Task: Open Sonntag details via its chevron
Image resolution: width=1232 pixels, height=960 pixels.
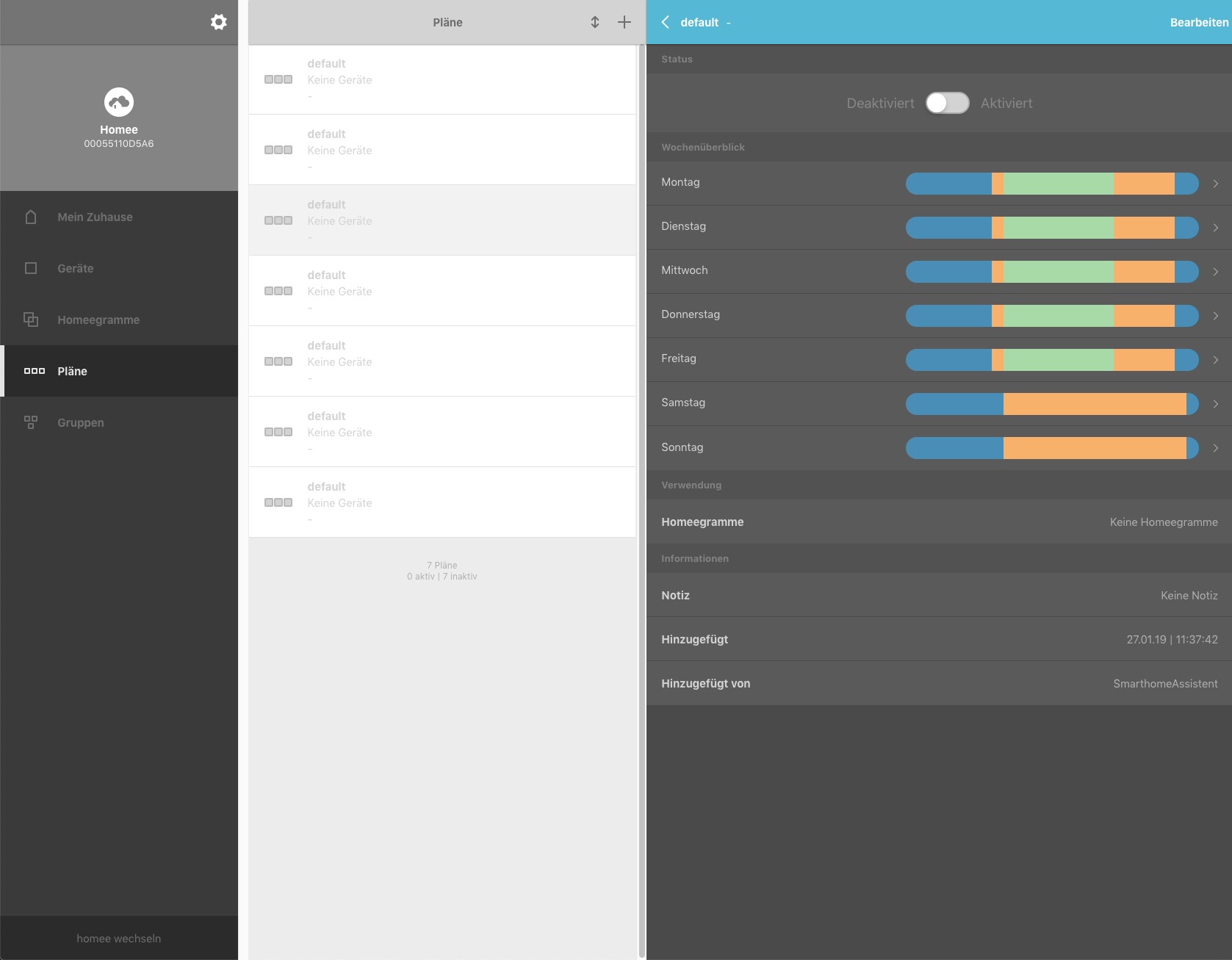Action: [x=1216, y=448]
